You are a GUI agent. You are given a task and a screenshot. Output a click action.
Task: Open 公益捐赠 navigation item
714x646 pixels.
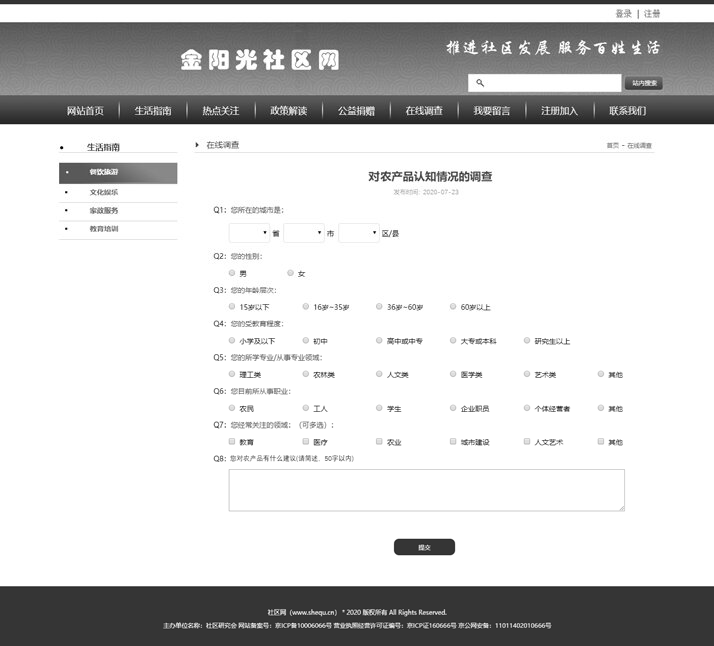pyautogui.click(x=357, y=111)
